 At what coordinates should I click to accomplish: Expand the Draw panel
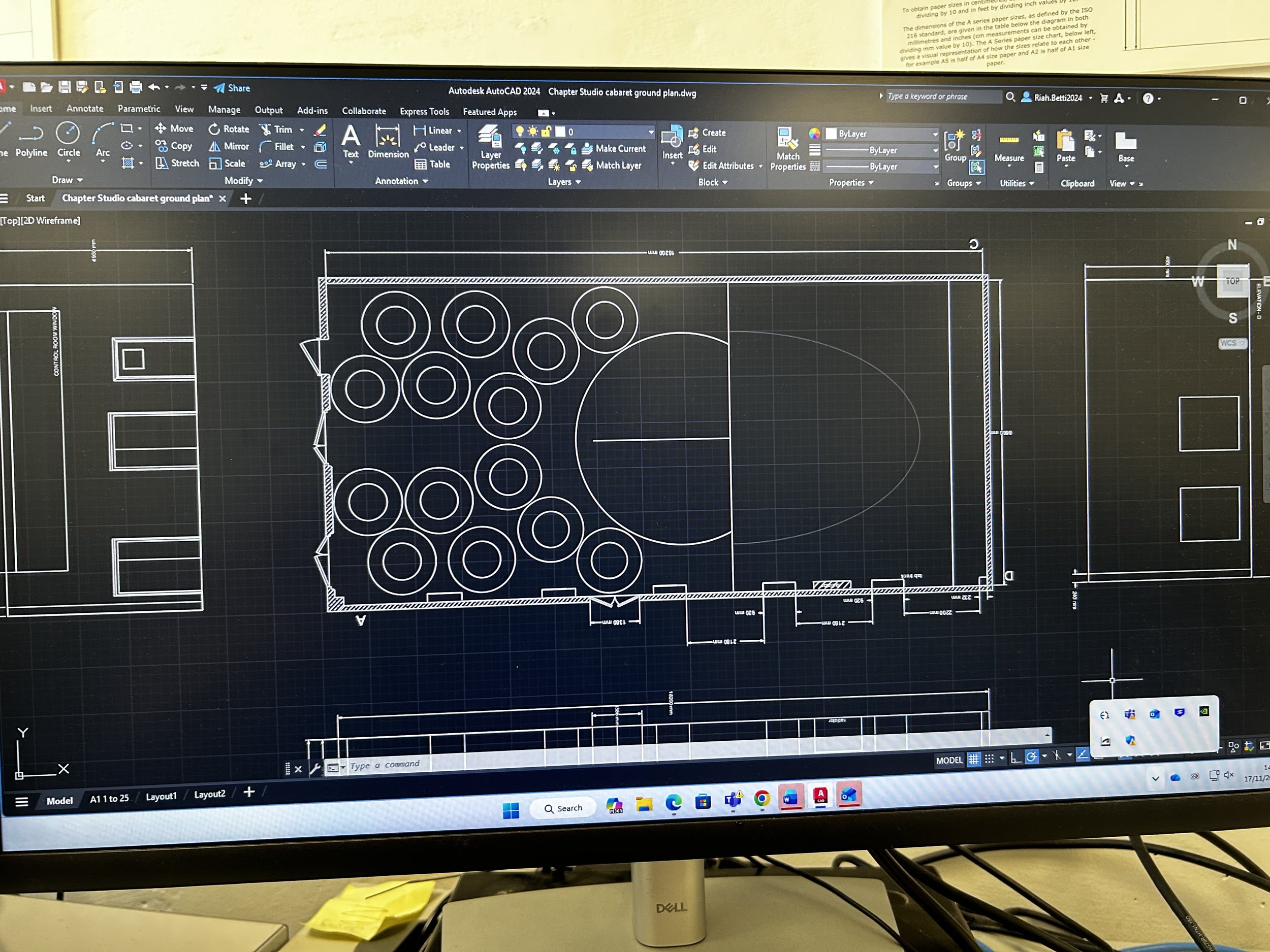pos(67,180)
